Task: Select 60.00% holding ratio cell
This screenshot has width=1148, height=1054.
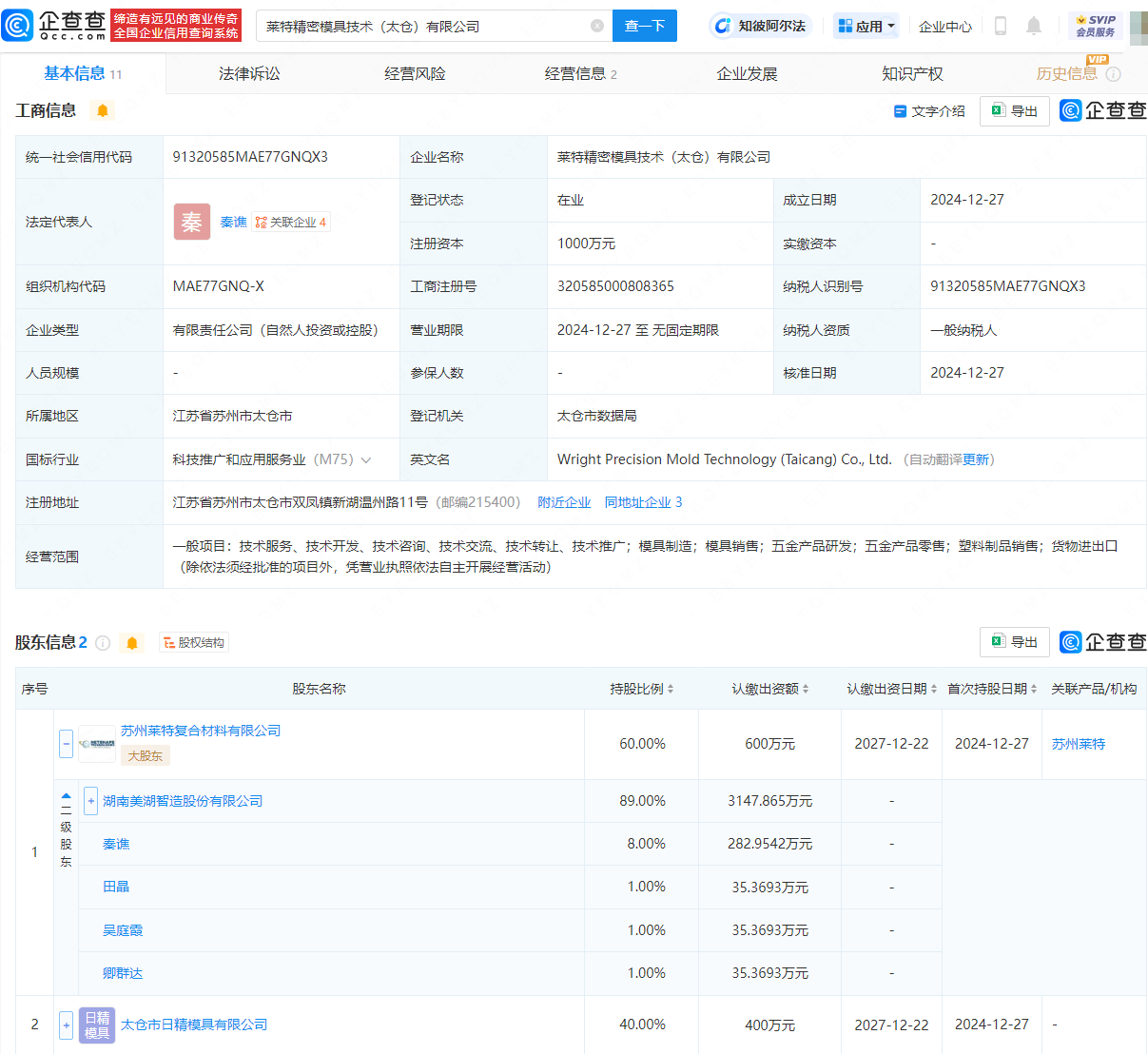Action: click(x=642, y=744)
